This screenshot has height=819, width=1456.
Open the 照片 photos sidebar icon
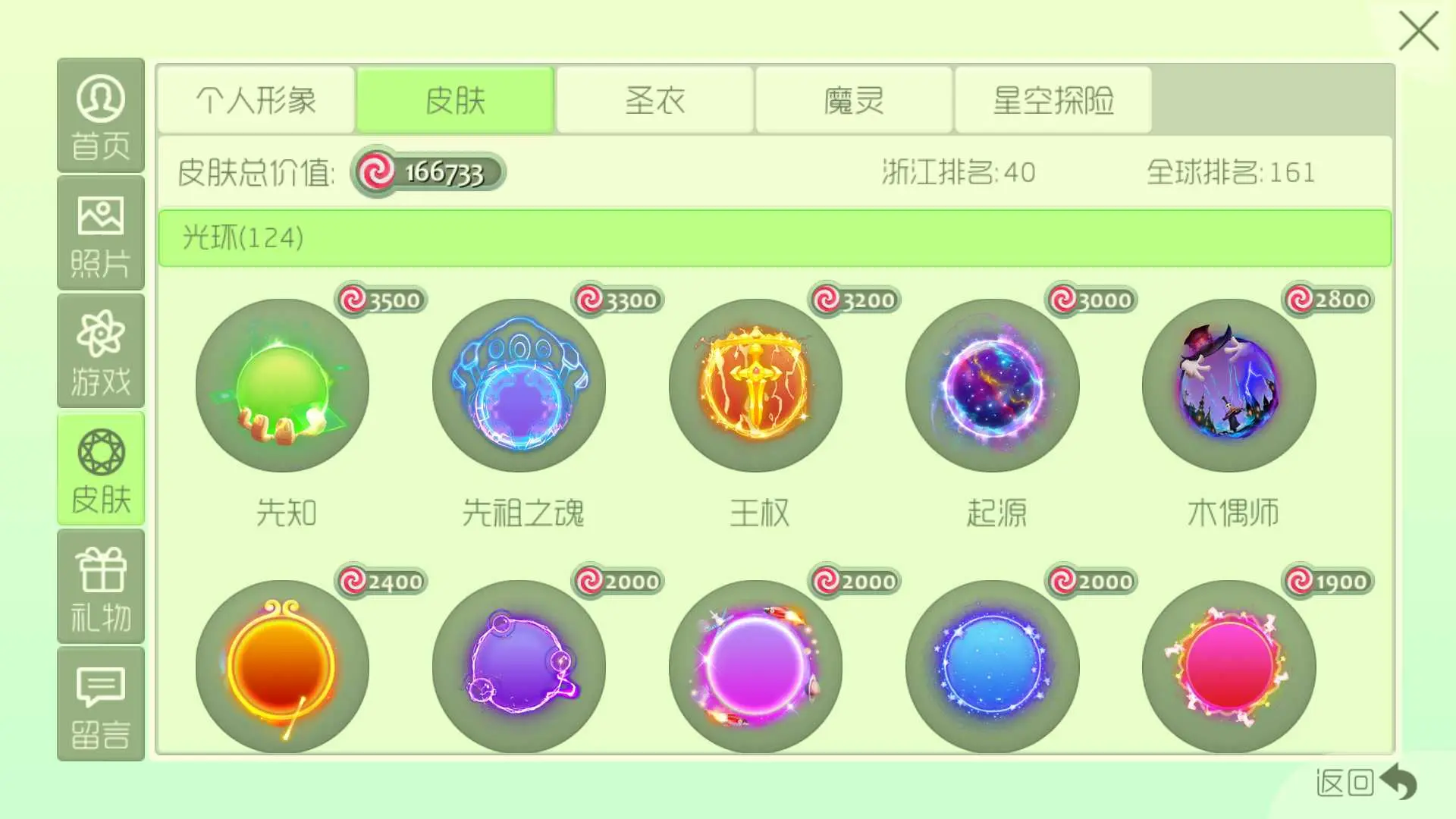(101, 234)
